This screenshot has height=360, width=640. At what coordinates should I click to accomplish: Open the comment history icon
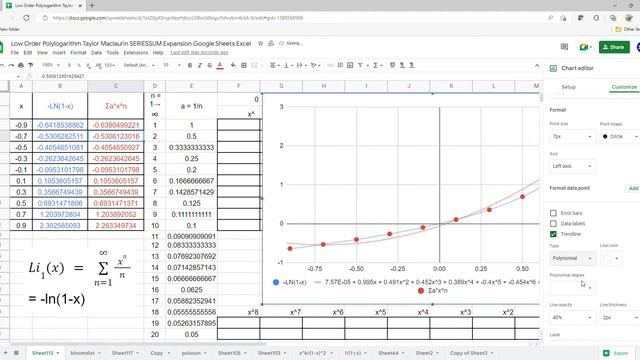(564, 47)
